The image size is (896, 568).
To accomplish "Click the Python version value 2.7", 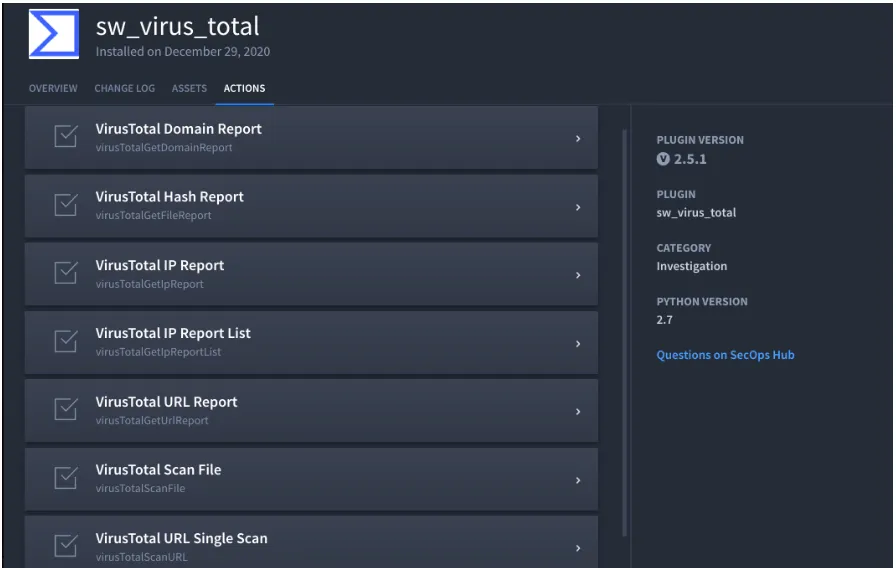I will [665, 320].
